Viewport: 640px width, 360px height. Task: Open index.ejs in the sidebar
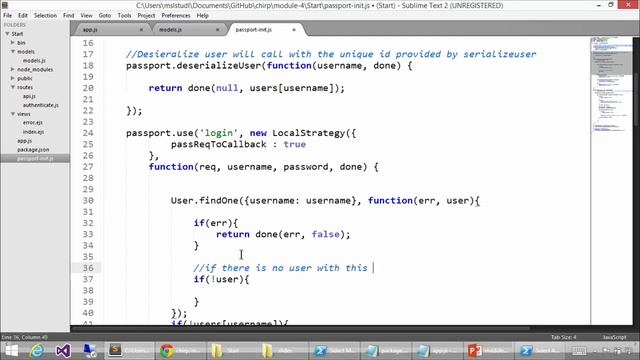33,132
